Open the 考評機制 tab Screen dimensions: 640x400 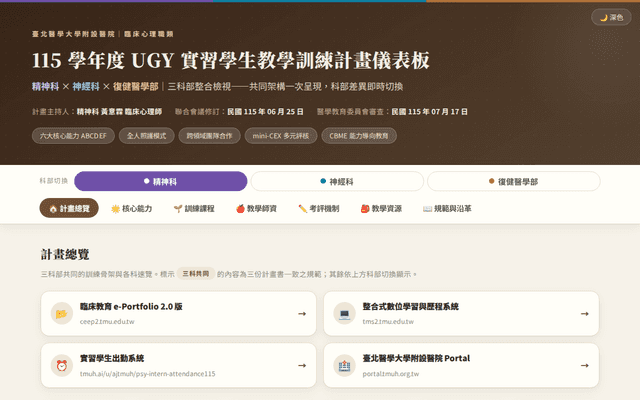(x=319, y=208)
